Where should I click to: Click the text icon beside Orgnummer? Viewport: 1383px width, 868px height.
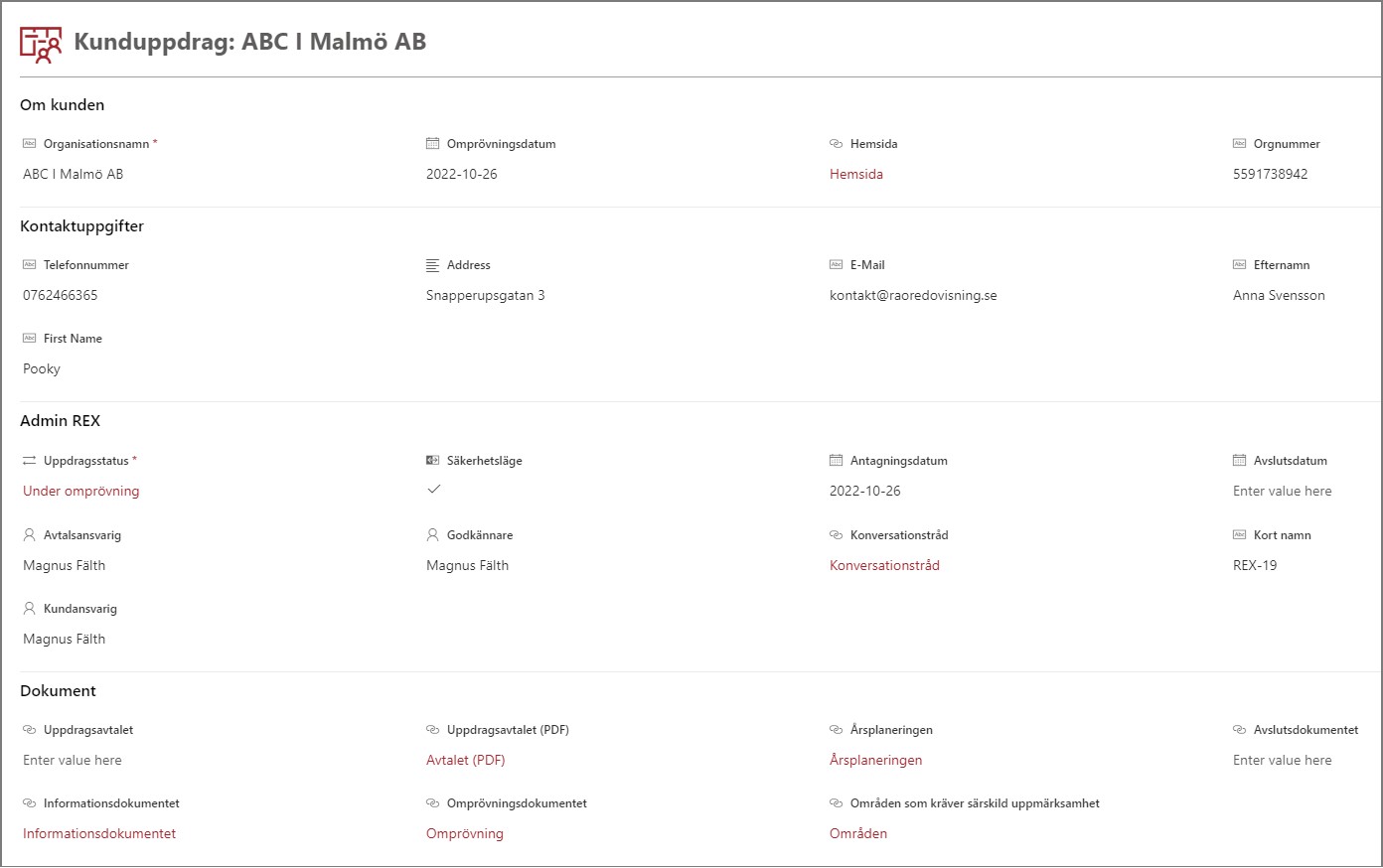point(1239,144)
